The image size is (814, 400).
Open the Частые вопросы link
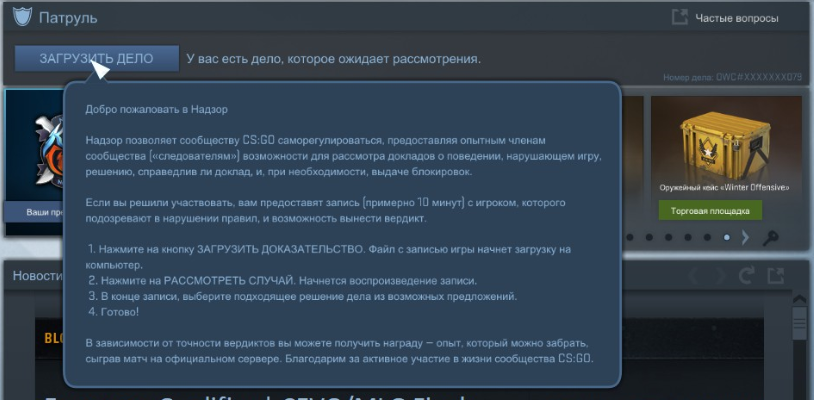[x=738, y=17]
